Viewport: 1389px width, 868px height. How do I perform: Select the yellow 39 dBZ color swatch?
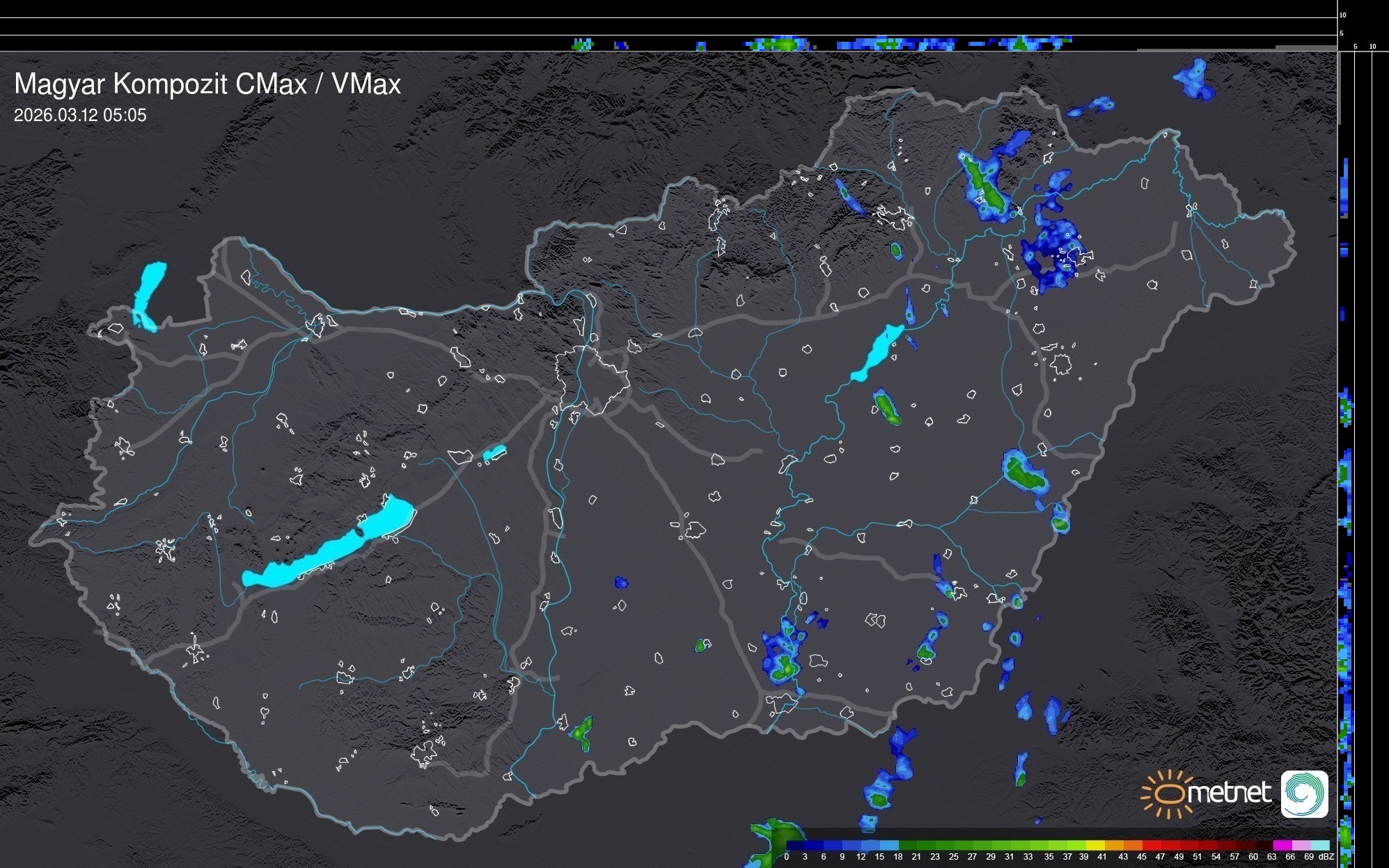1095,846
